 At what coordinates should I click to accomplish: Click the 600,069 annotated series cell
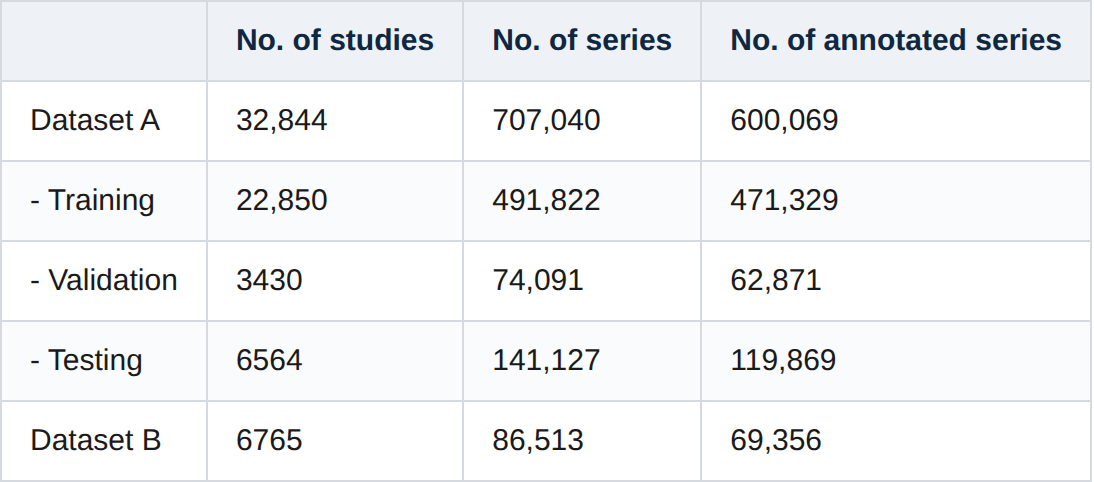784,121
